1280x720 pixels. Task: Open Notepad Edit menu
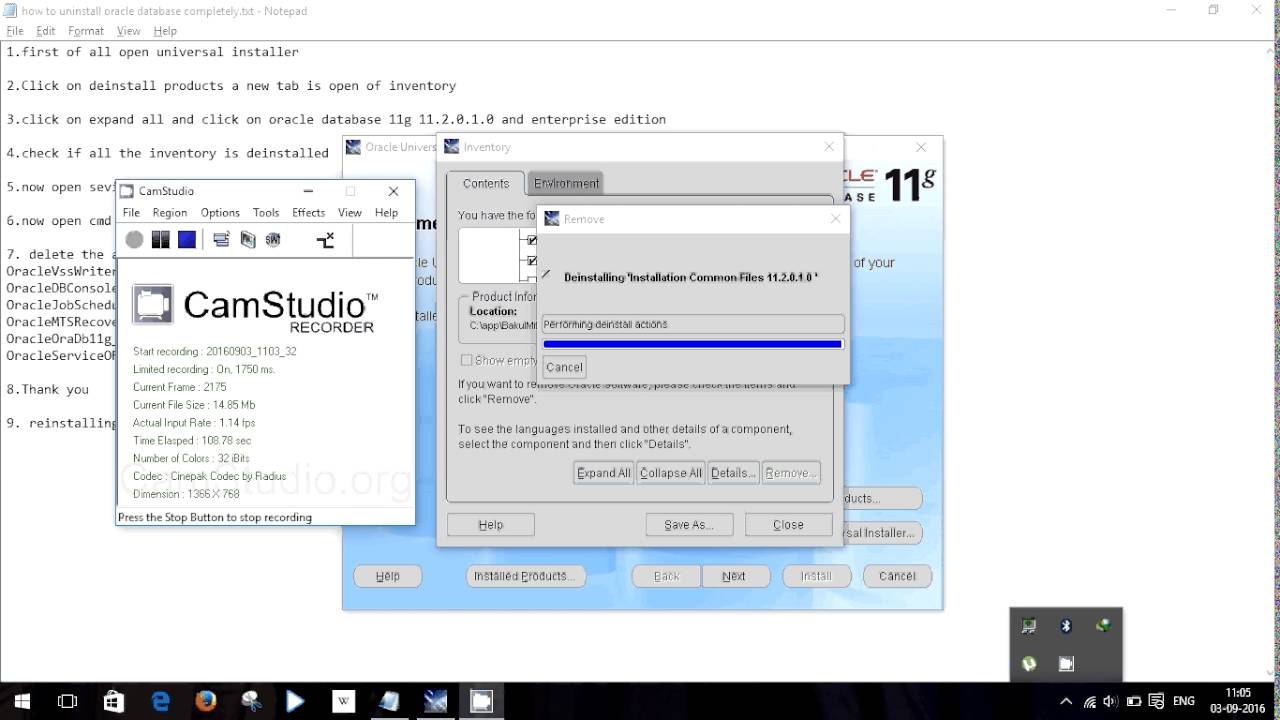pyautogui.click(x=46, y=31)
